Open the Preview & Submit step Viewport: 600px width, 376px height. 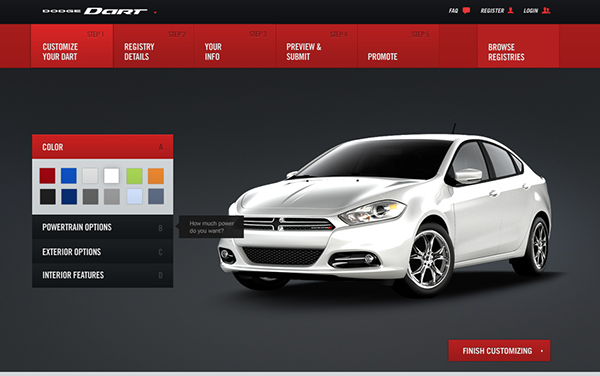pyautogui.click(x=316, y=46)
